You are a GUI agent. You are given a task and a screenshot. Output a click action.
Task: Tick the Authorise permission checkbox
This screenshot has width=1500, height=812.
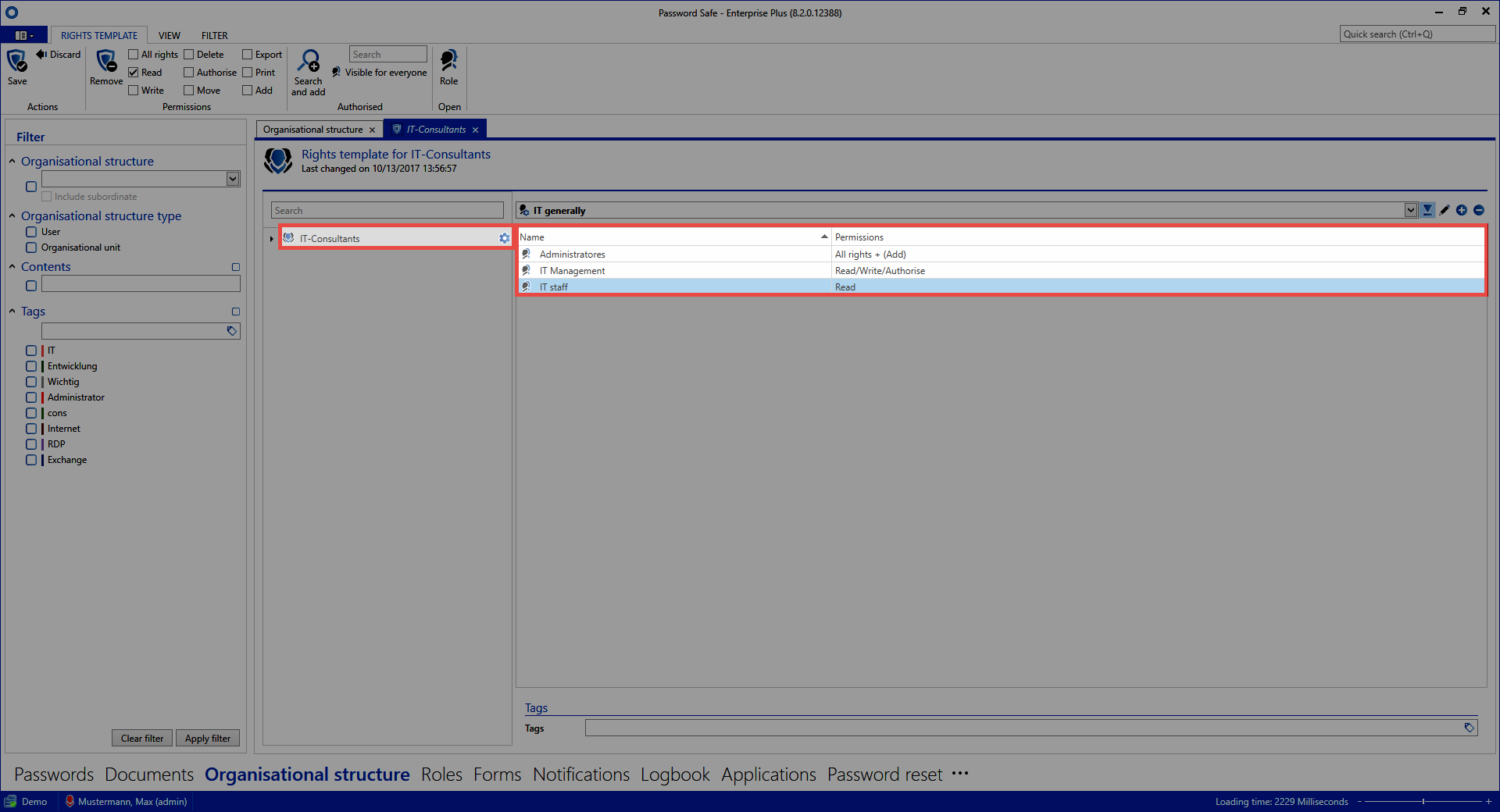coord(189,73)
